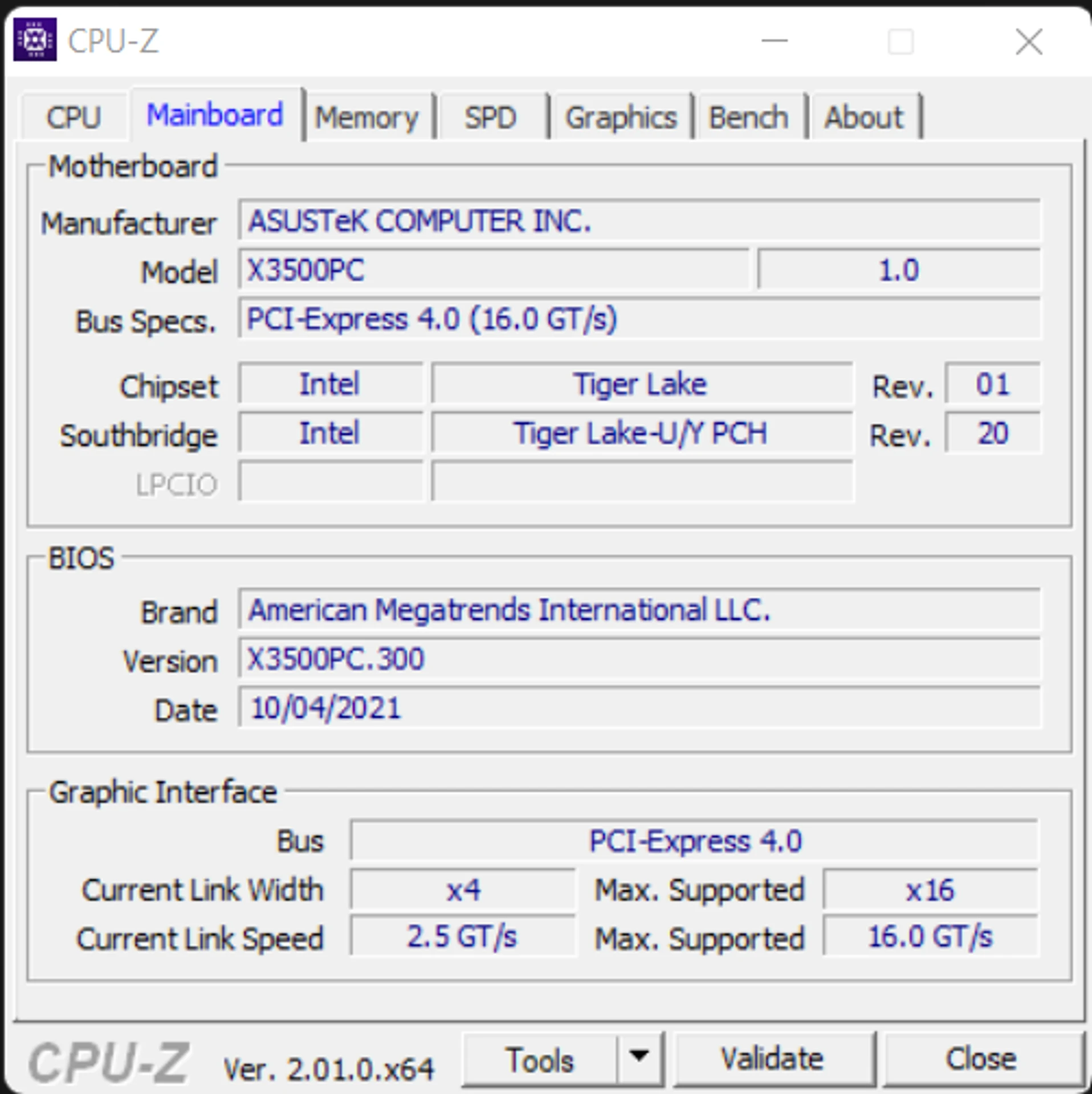Image resolution: width=1092 pixels, height=1094 pixels.
Task: Click the BIOS Version X3500PC.300 field
Action: pos(639,659)
